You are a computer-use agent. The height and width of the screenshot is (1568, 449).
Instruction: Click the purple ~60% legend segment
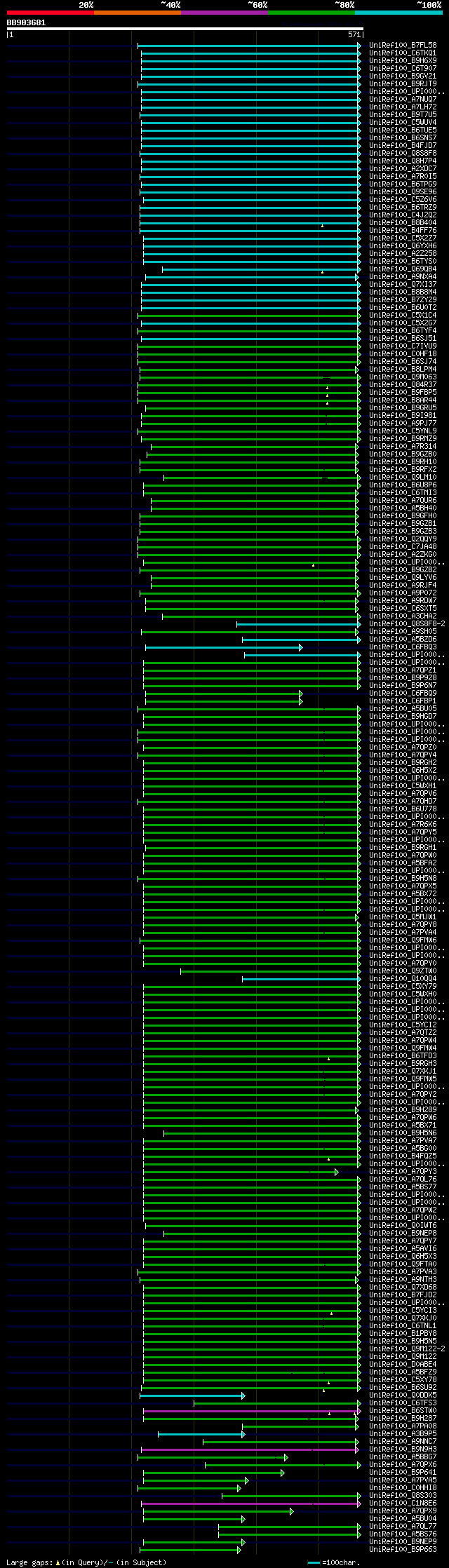[x=224, y=13]
